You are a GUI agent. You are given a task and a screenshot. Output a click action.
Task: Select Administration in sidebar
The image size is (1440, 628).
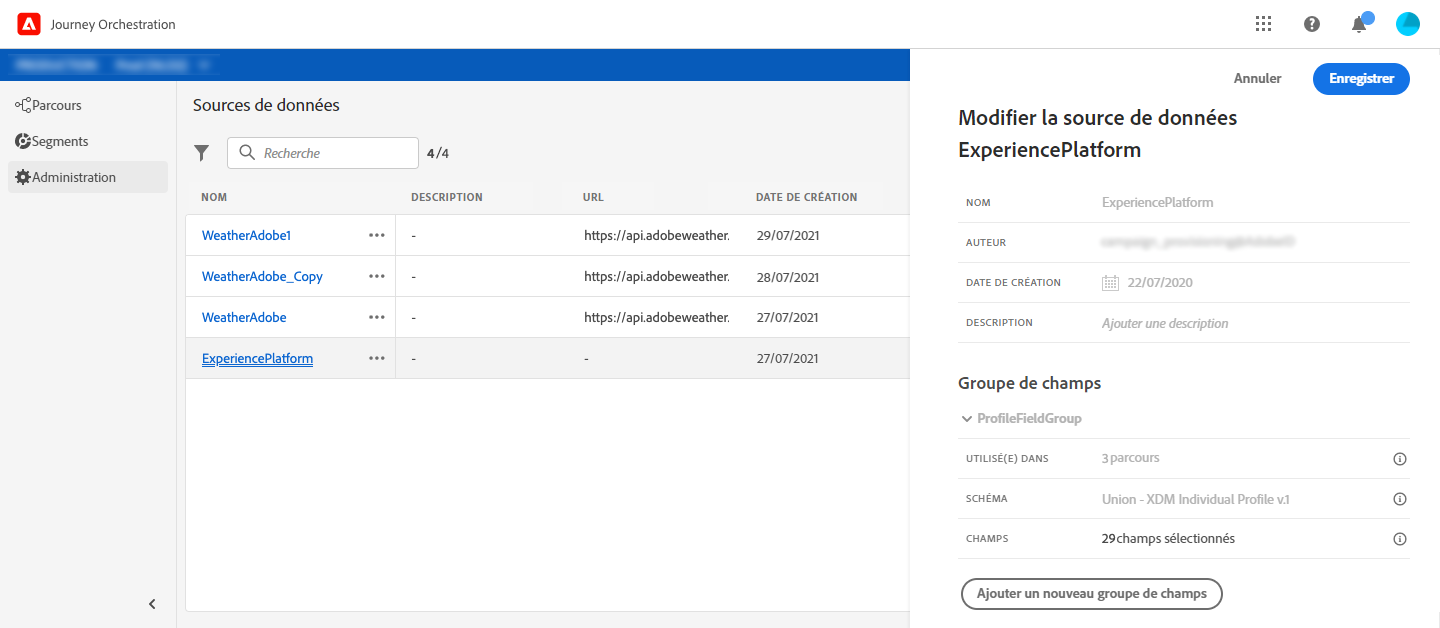pos(88,177)
